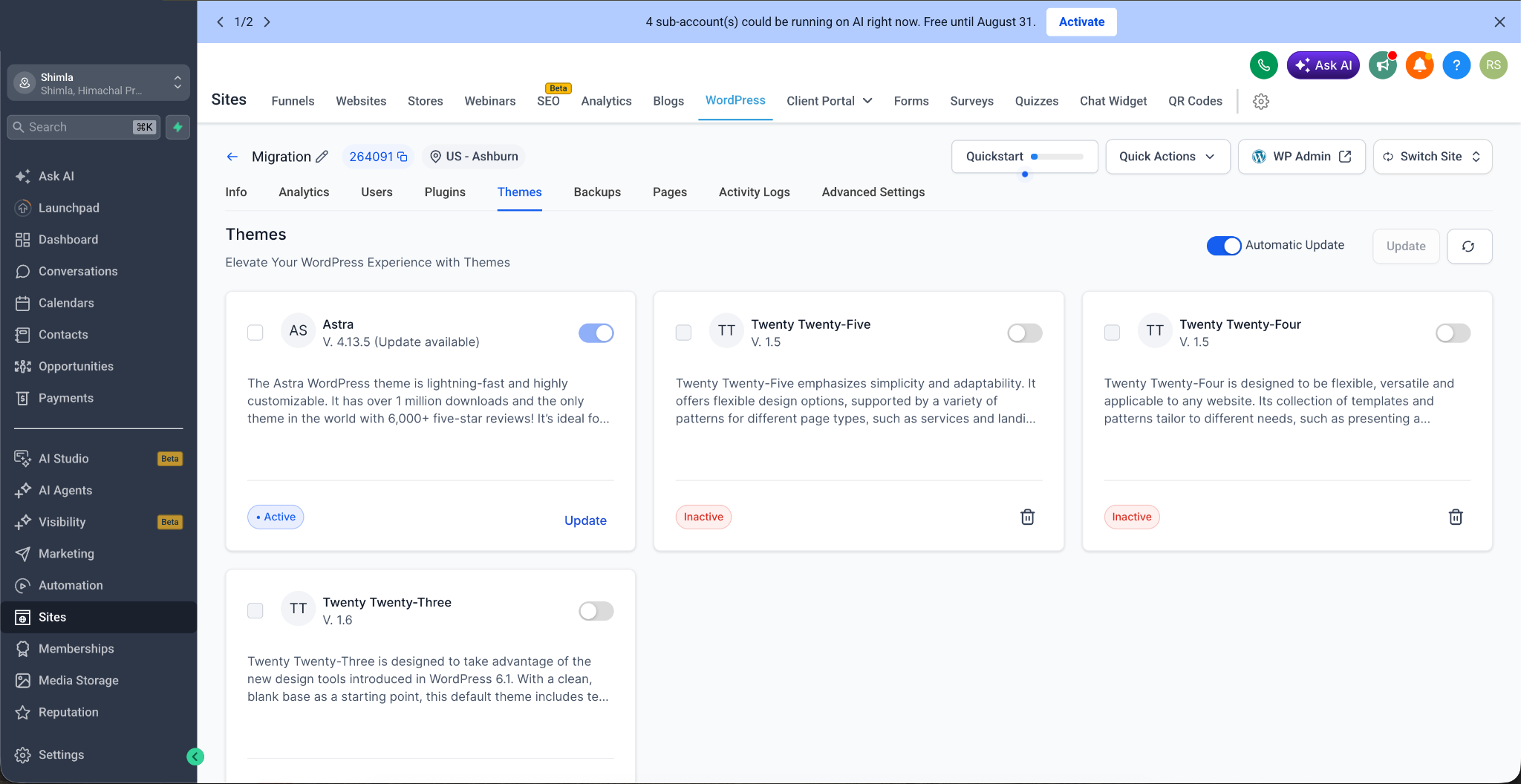Click the Sites settings gear icon
1521x784 pixels.
(1260, 101)
